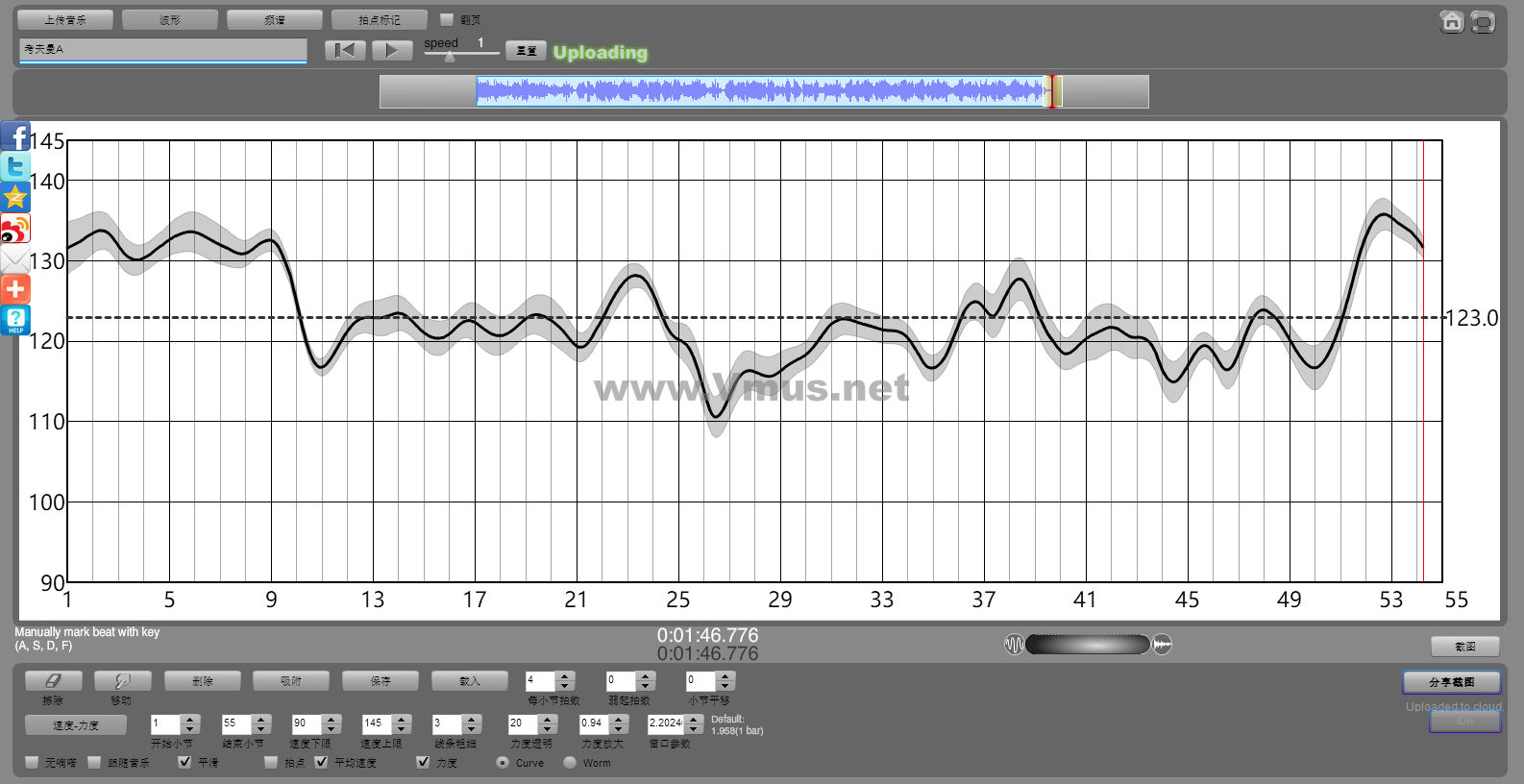Open the blue Help question-mark icon
Viewport: 1524px width, 784px height.
coord(15,319)
